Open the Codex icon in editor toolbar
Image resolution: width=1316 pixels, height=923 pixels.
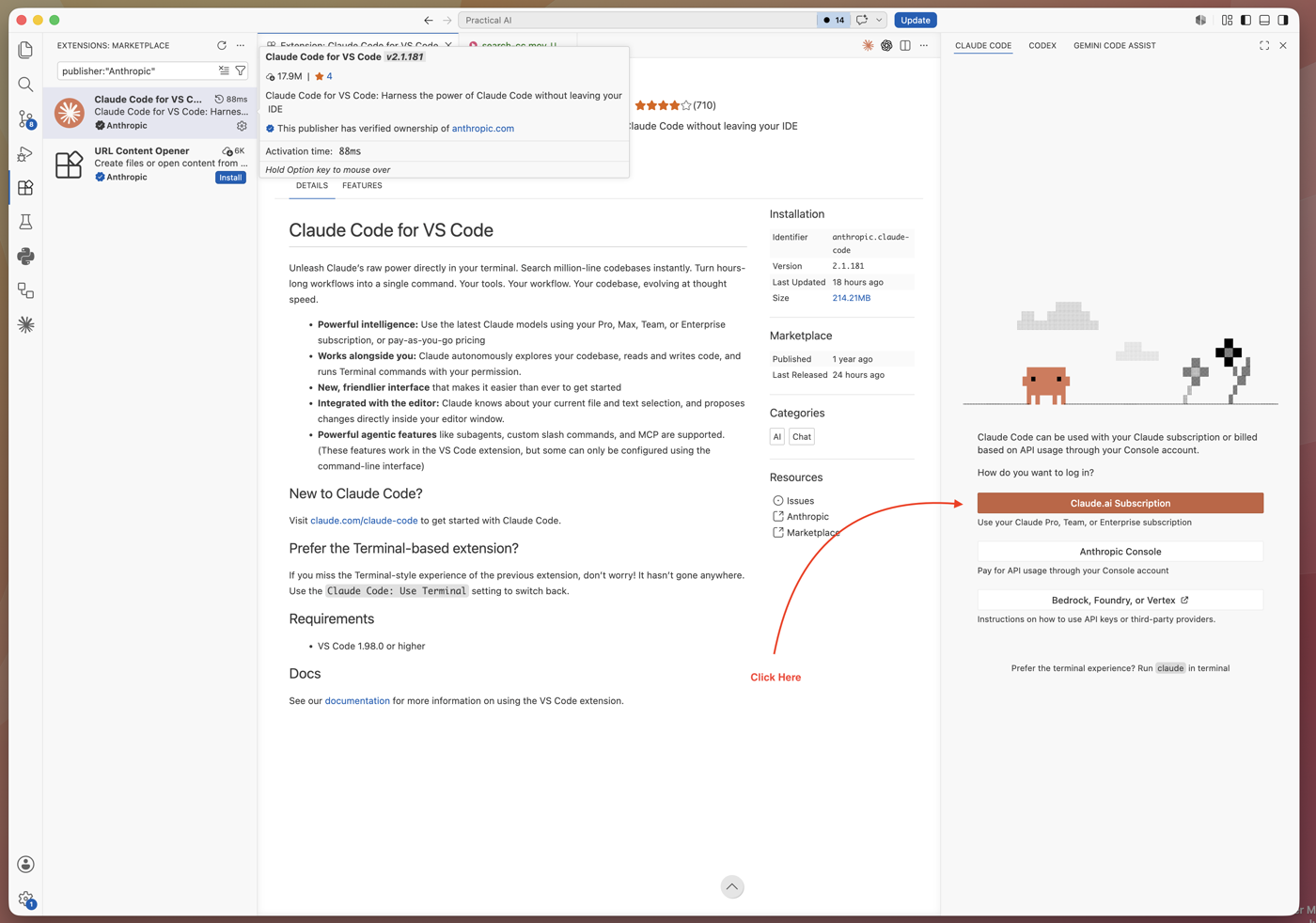coord(886,45)
